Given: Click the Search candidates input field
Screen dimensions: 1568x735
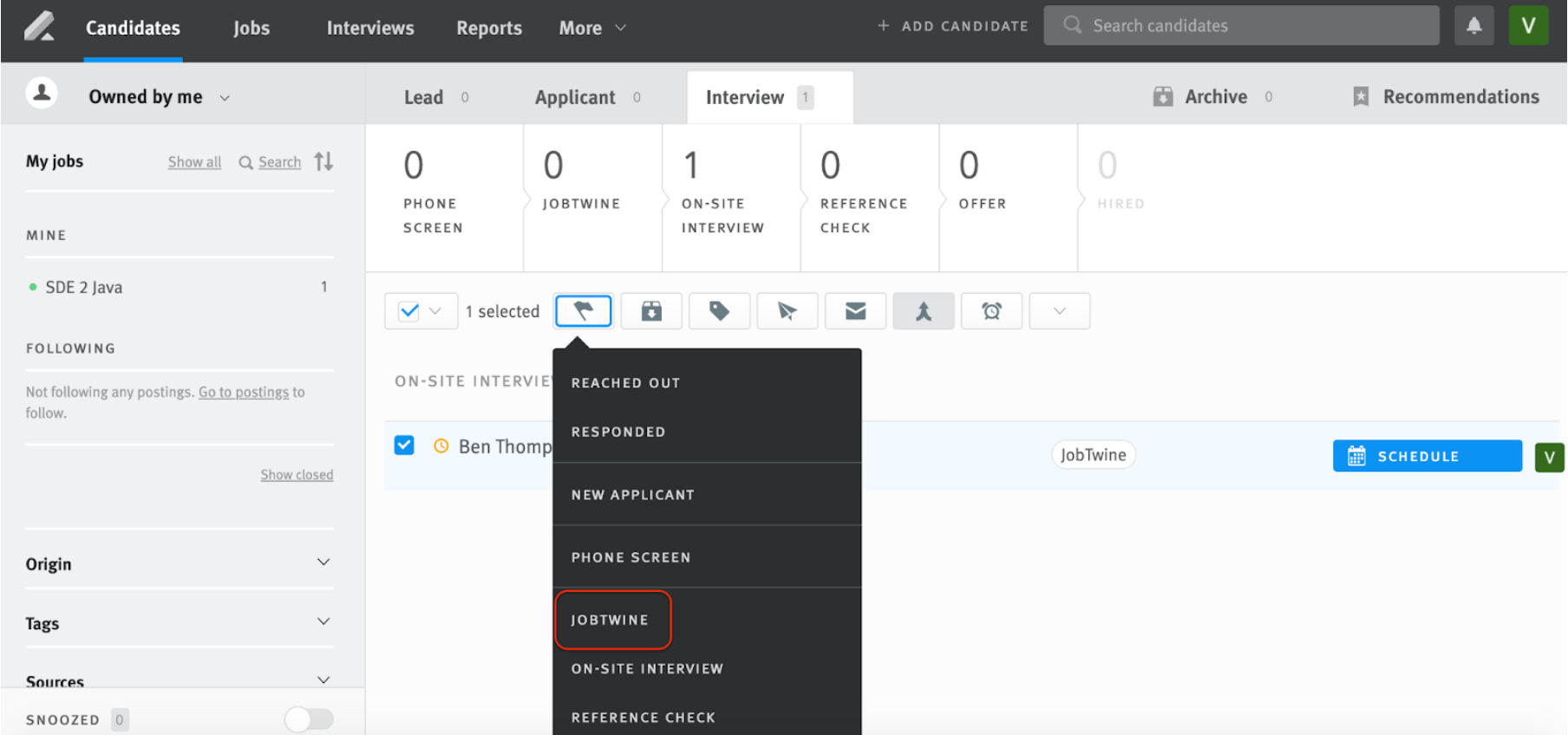Looking at the screenshot, I should tap(1241, 26).
